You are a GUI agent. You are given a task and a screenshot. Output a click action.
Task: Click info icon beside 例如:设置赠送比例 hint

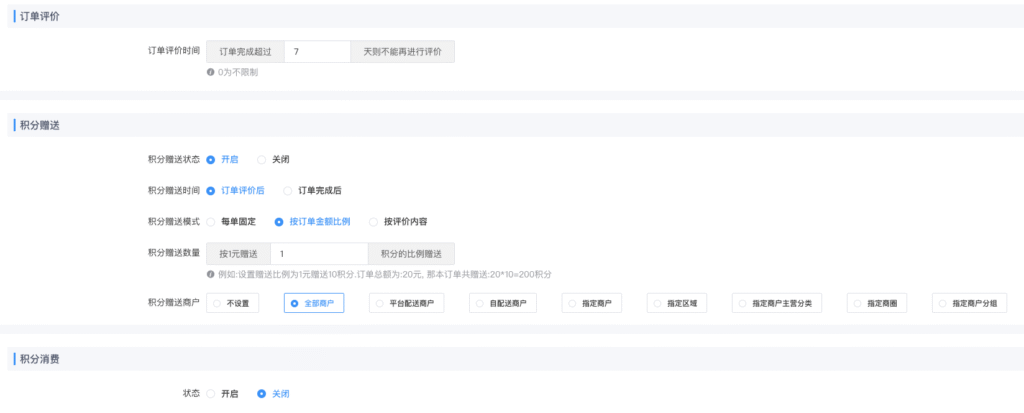(x=210, y=274)
